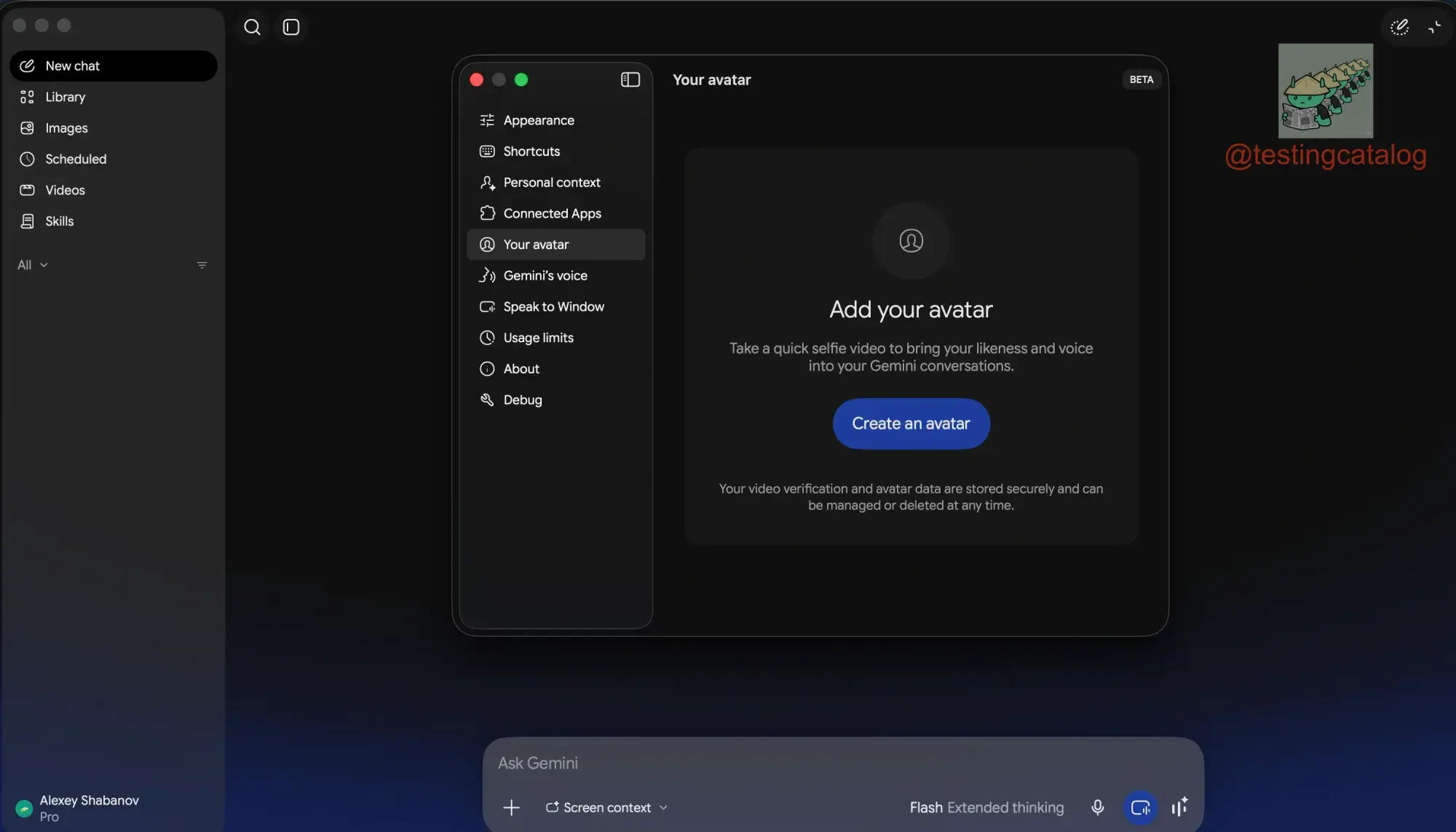Open the Debug settings section
1456x832 pixels.
[x=555, y=400]
